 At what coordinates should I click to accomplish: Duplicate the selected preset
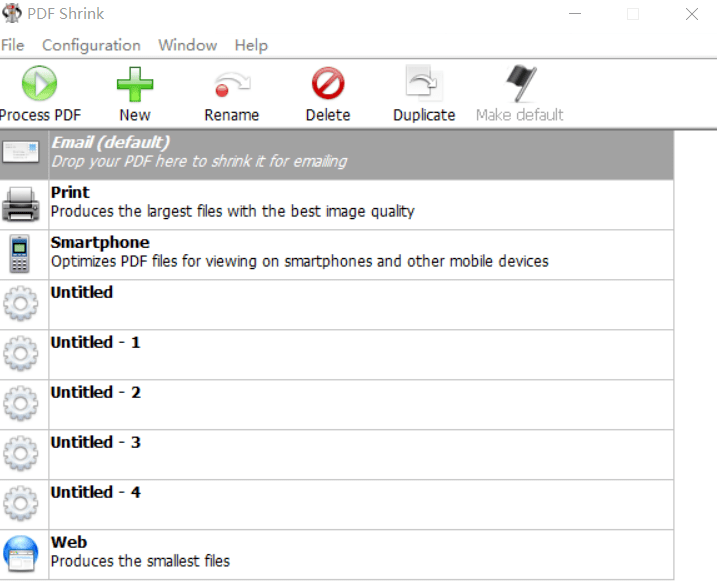(424, 83)
